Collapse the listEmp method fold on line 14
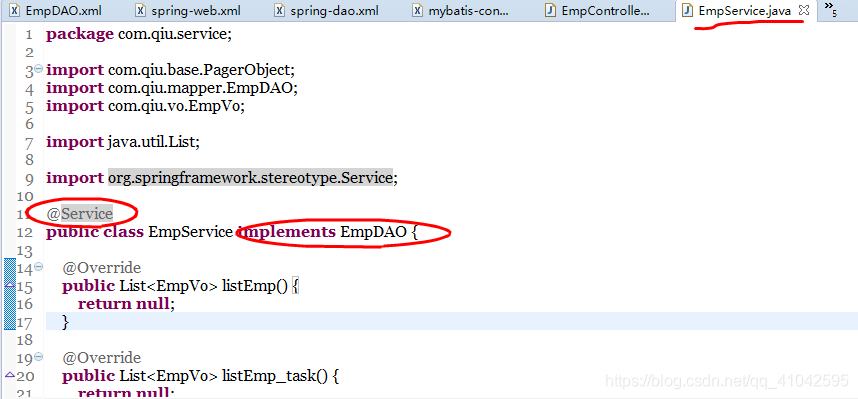The height and width of the screenshot is (399, 858). [38, 267]
